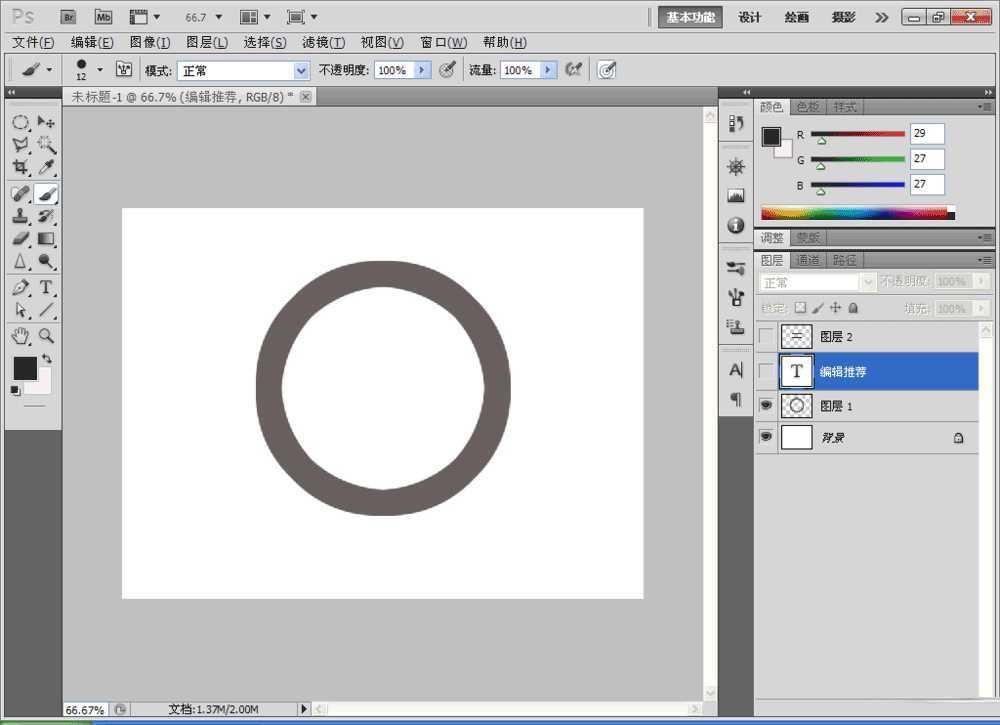Select the Hand tool
This screenshot has height=725, width=1000.
(x=20, y=335)
